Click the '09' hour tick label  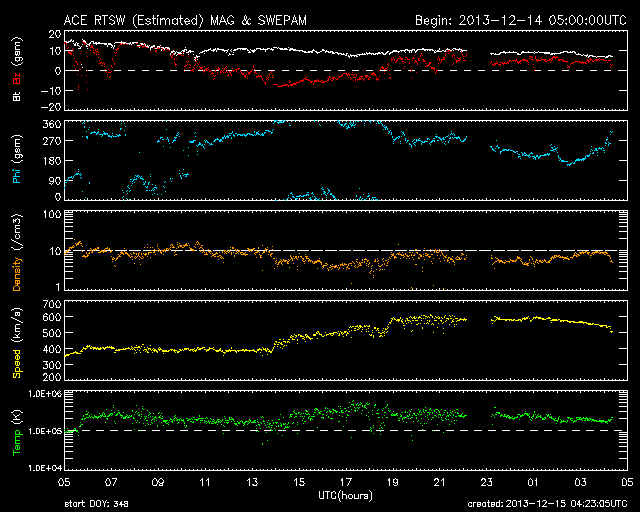pos(158,482)
